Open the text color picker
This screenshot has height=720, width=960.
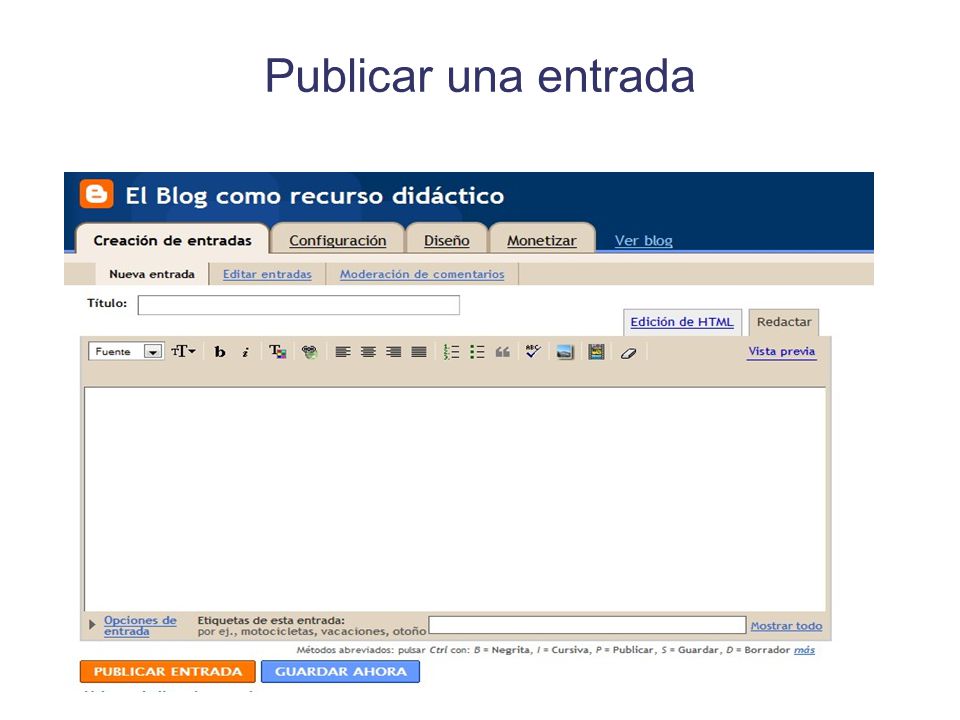point(278,351)
